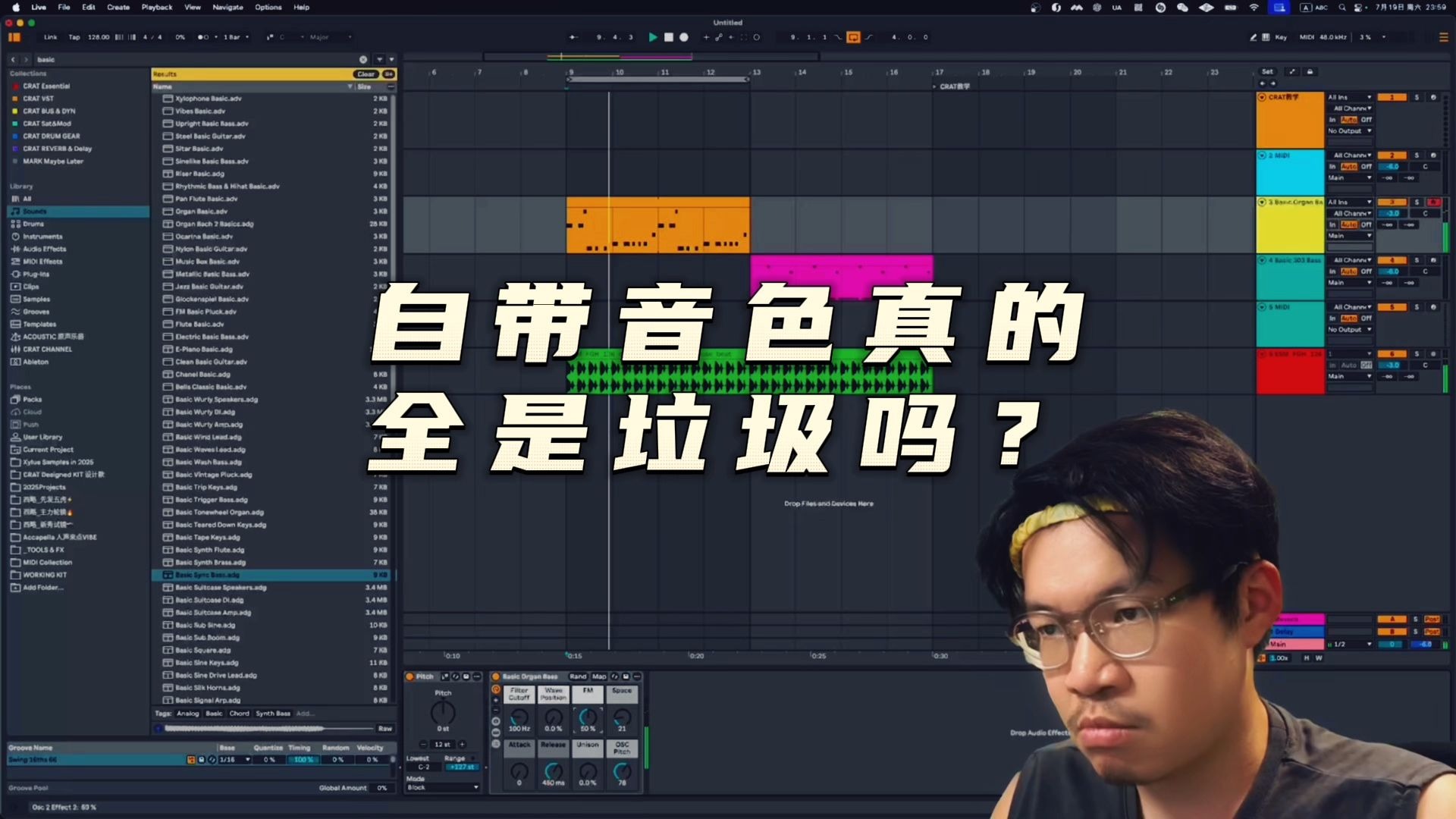
Task: Open Audio Effects in the Library
Action: tap(78, 249)
